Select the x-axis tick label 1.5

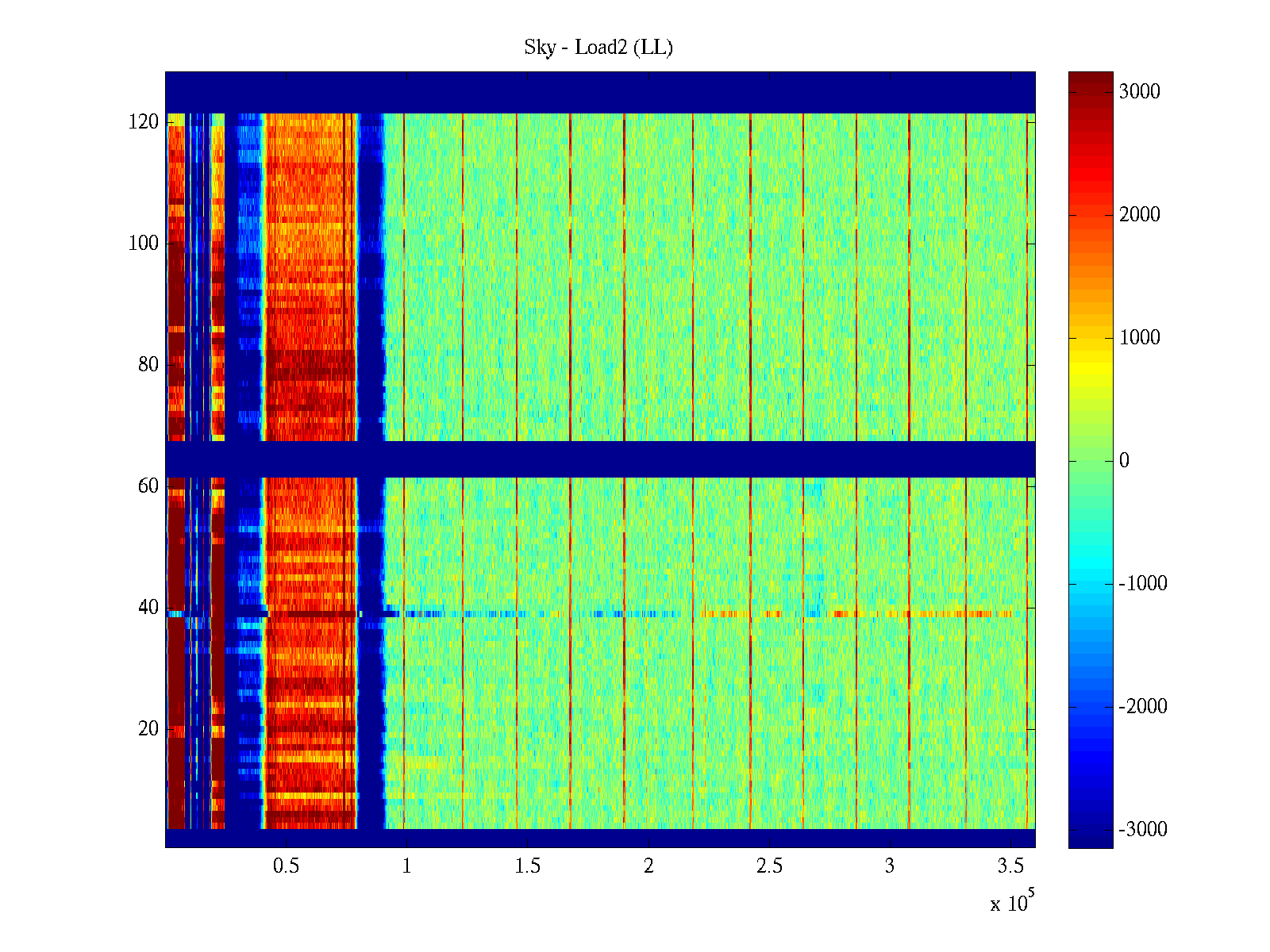click(527, 866)
